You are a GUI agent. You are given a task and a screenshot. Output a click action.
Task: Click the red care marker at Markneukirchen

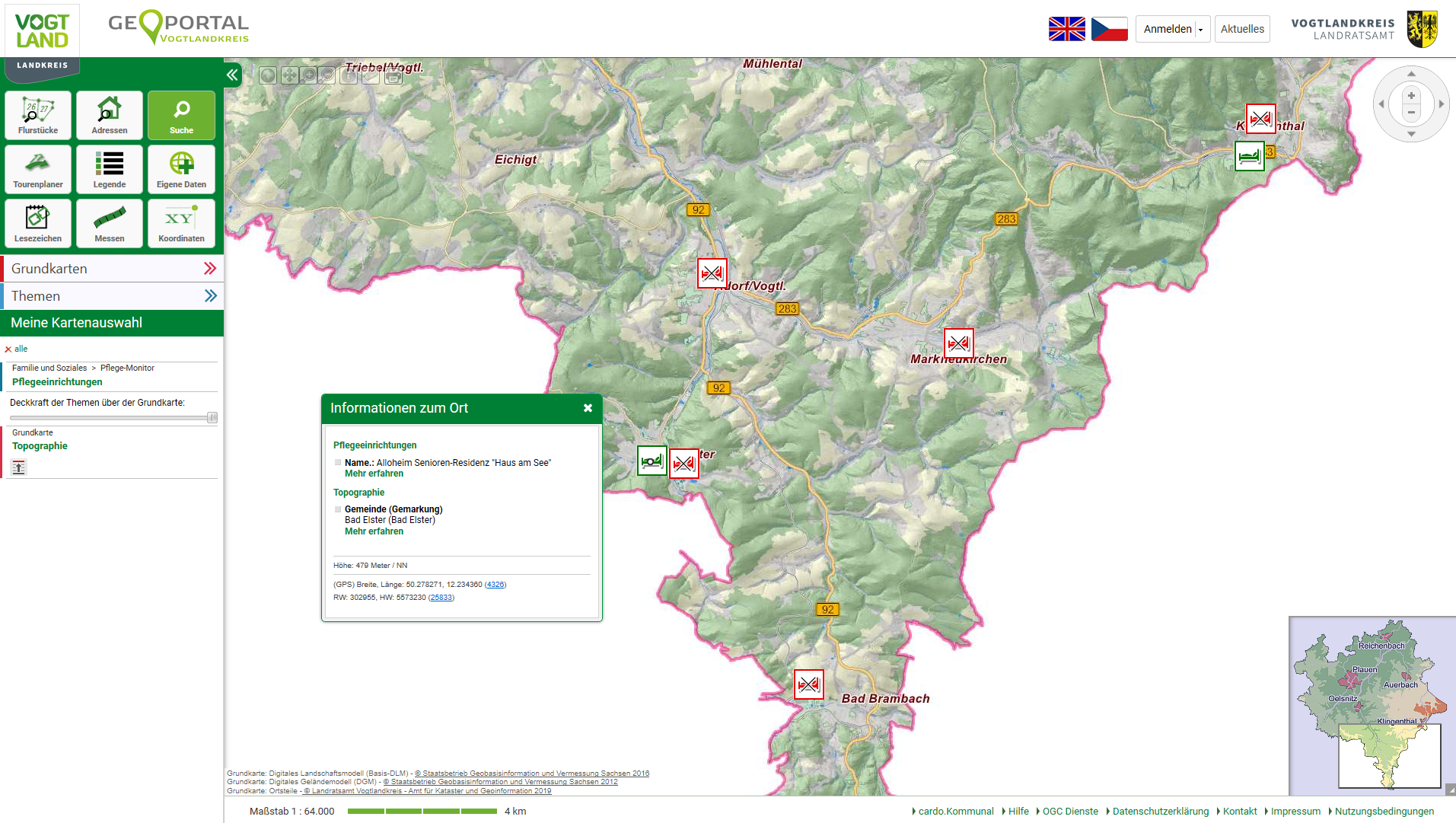pos(958,343)
